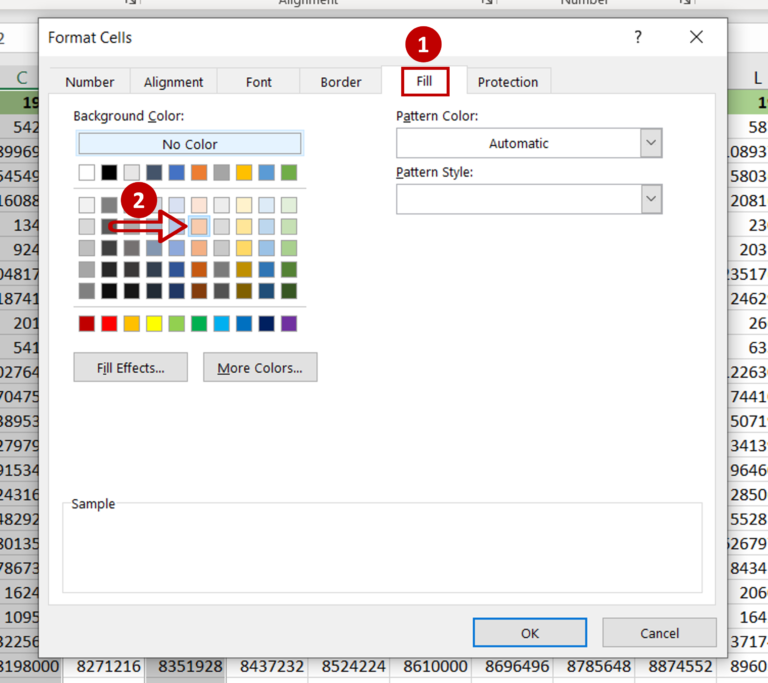This screenshot has height=683, width=768.
Task: Pick the purple standard color swatch
Action: click(289, 323)
